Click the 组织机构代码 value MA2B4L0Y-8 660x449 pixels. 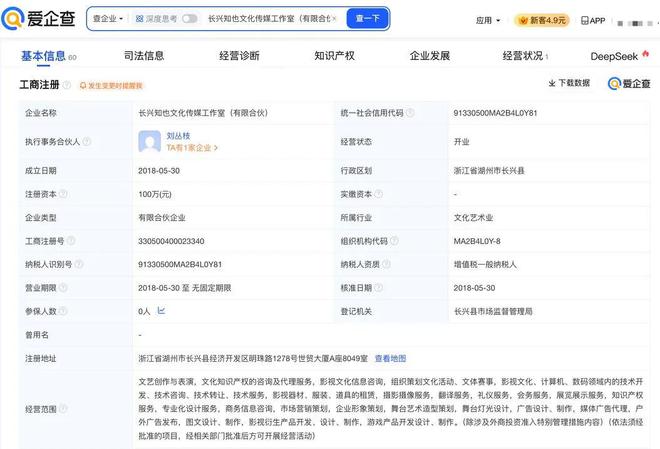pos(477,241)
